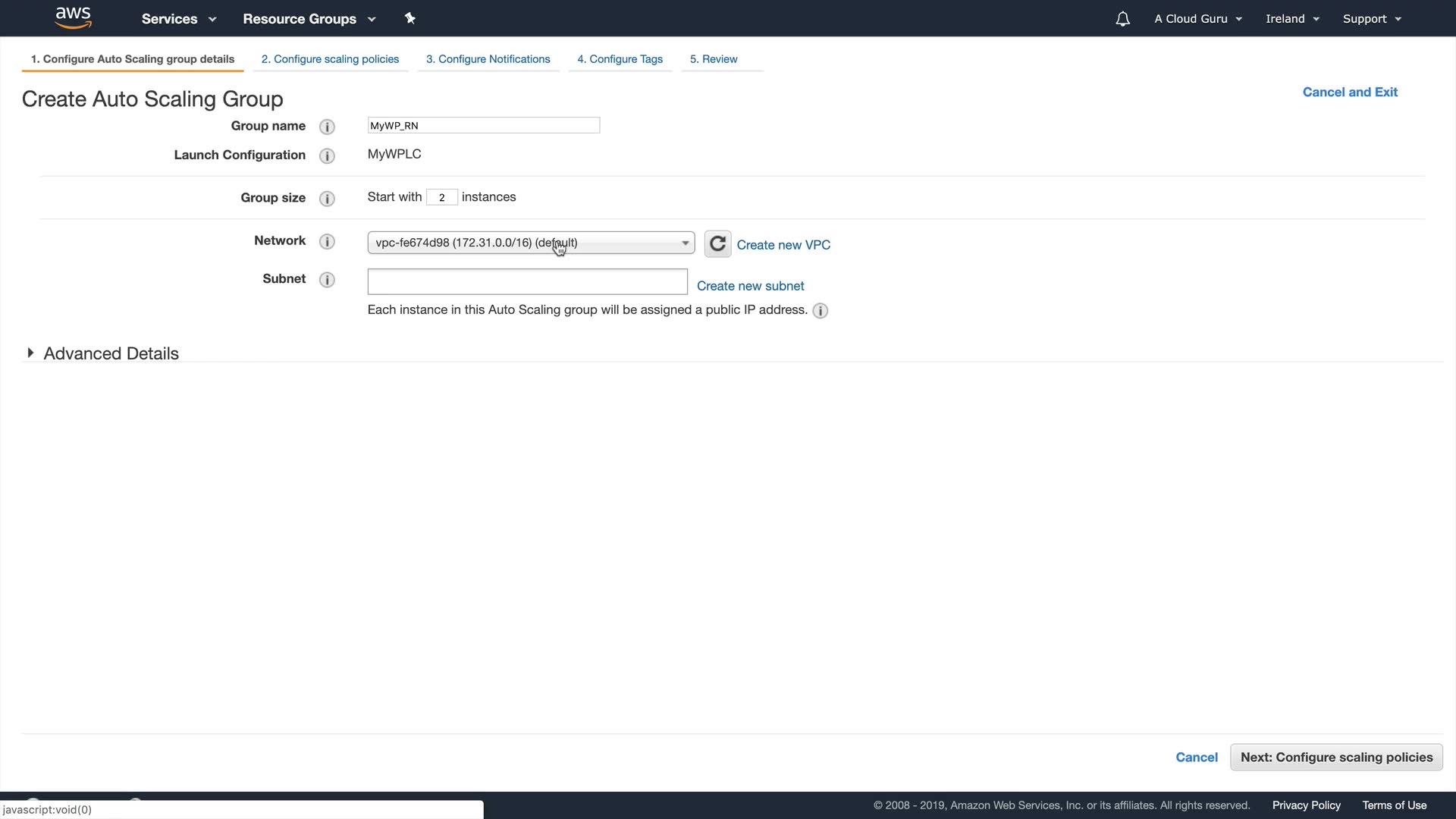Click Next: Configure scaling policies button
Image resolution: width=1456 pixels, height=819 pixels.
pos(1336,758)
